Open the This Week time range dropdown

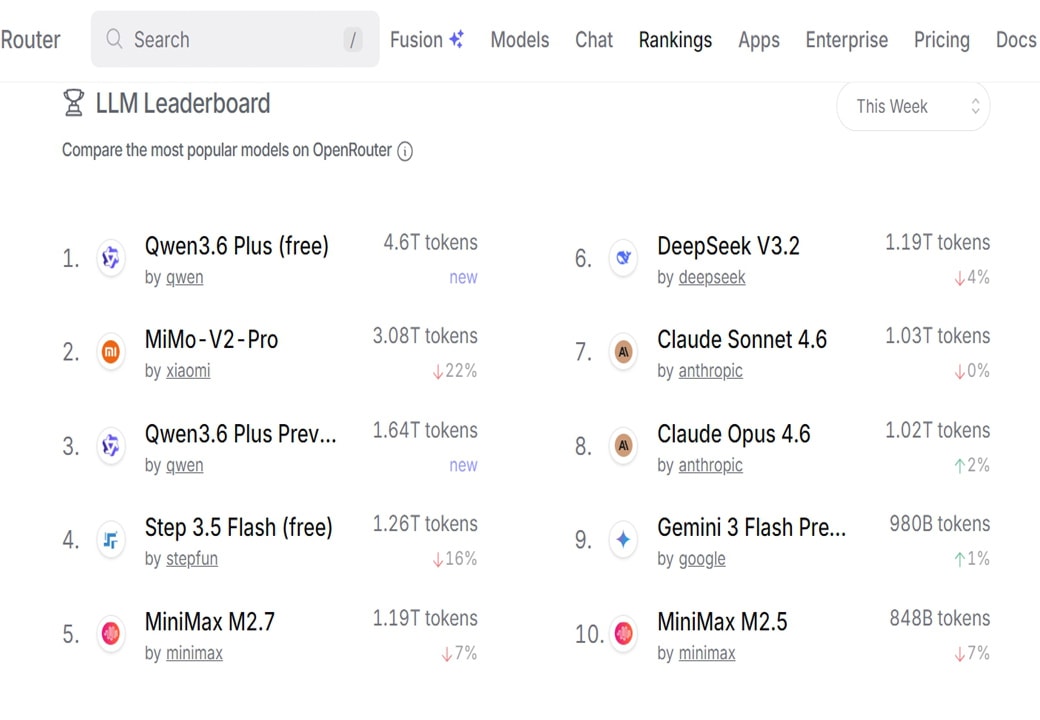(912, 107)
